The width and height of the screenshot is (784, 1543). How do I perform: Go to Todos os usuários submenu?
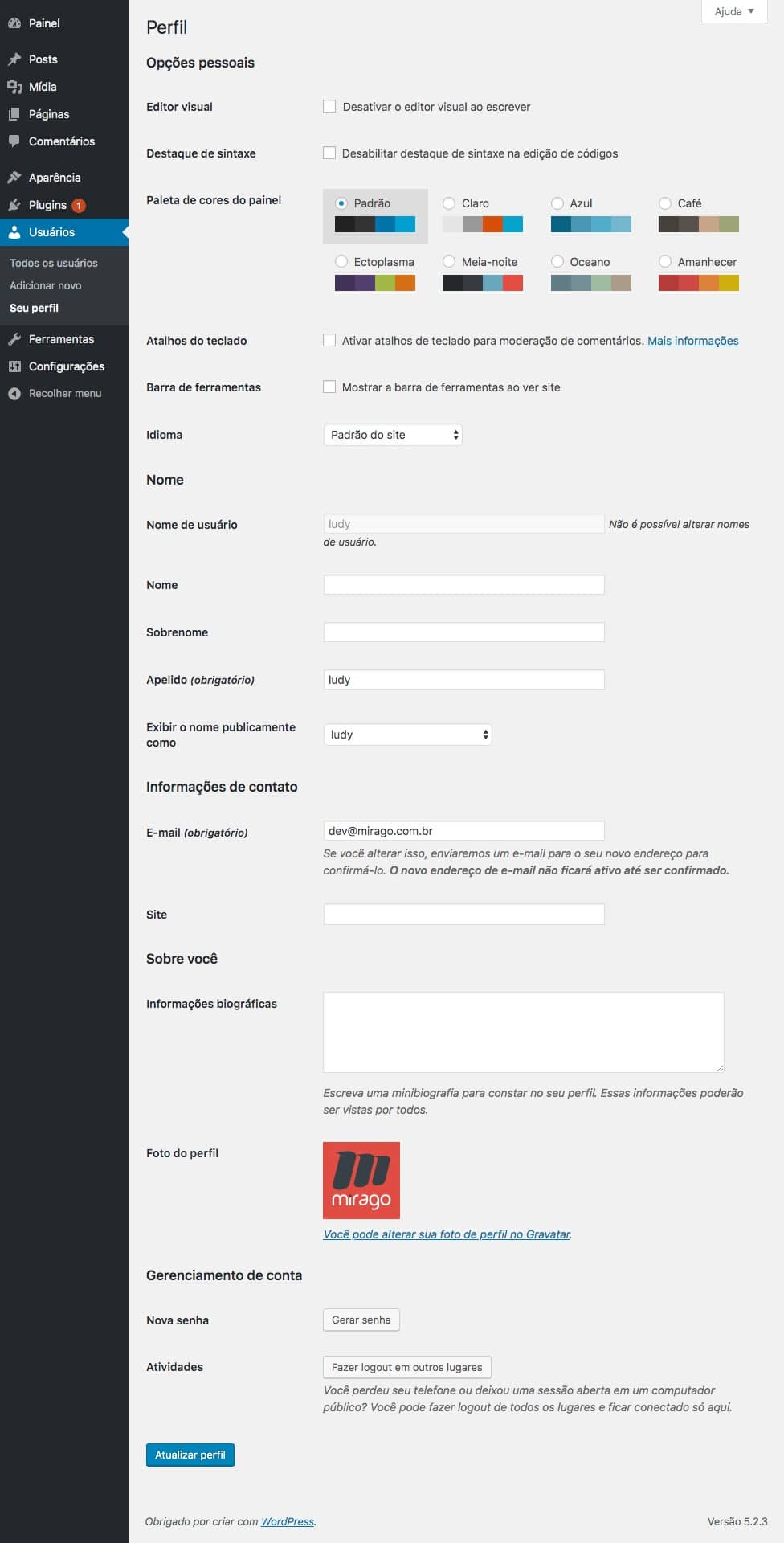click(54, 263)
